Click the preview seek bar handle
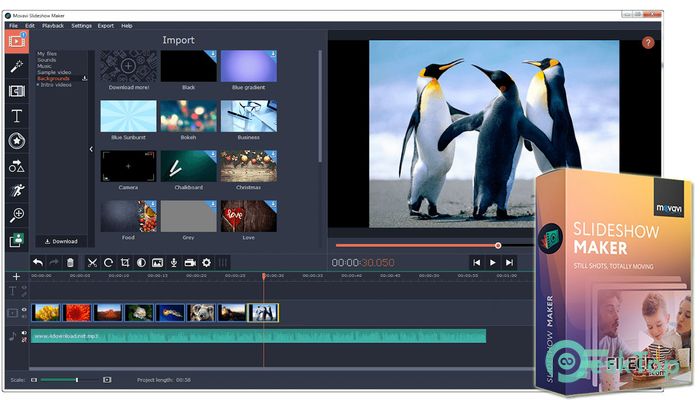 pos(498,246)
